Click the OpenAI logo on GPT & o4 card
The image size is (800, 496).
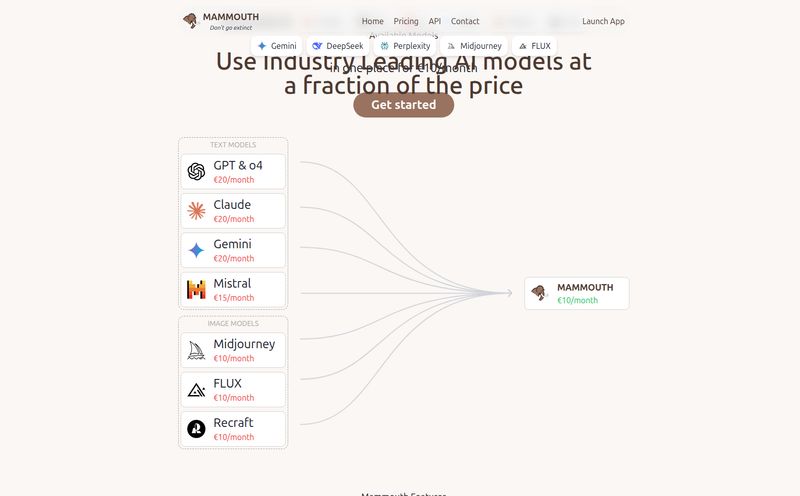tap(196, 171)
